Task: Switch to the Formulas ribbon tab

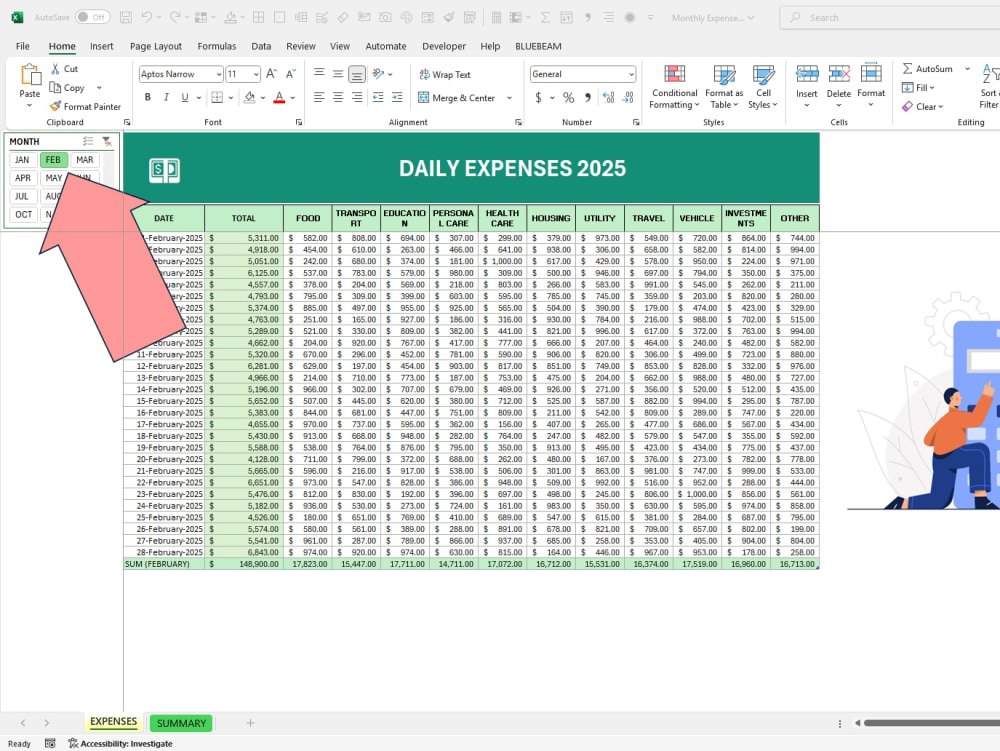Action: click(216, 45)
